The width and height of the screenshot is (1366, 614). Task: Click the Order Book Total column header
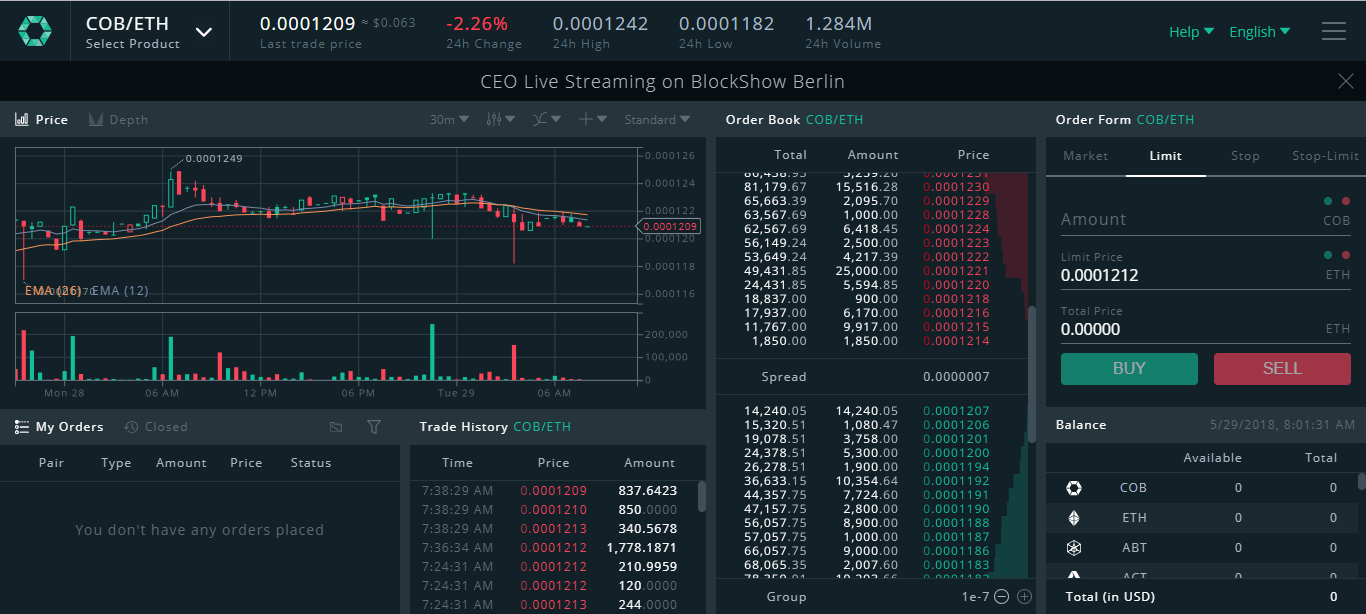point(790,155)
